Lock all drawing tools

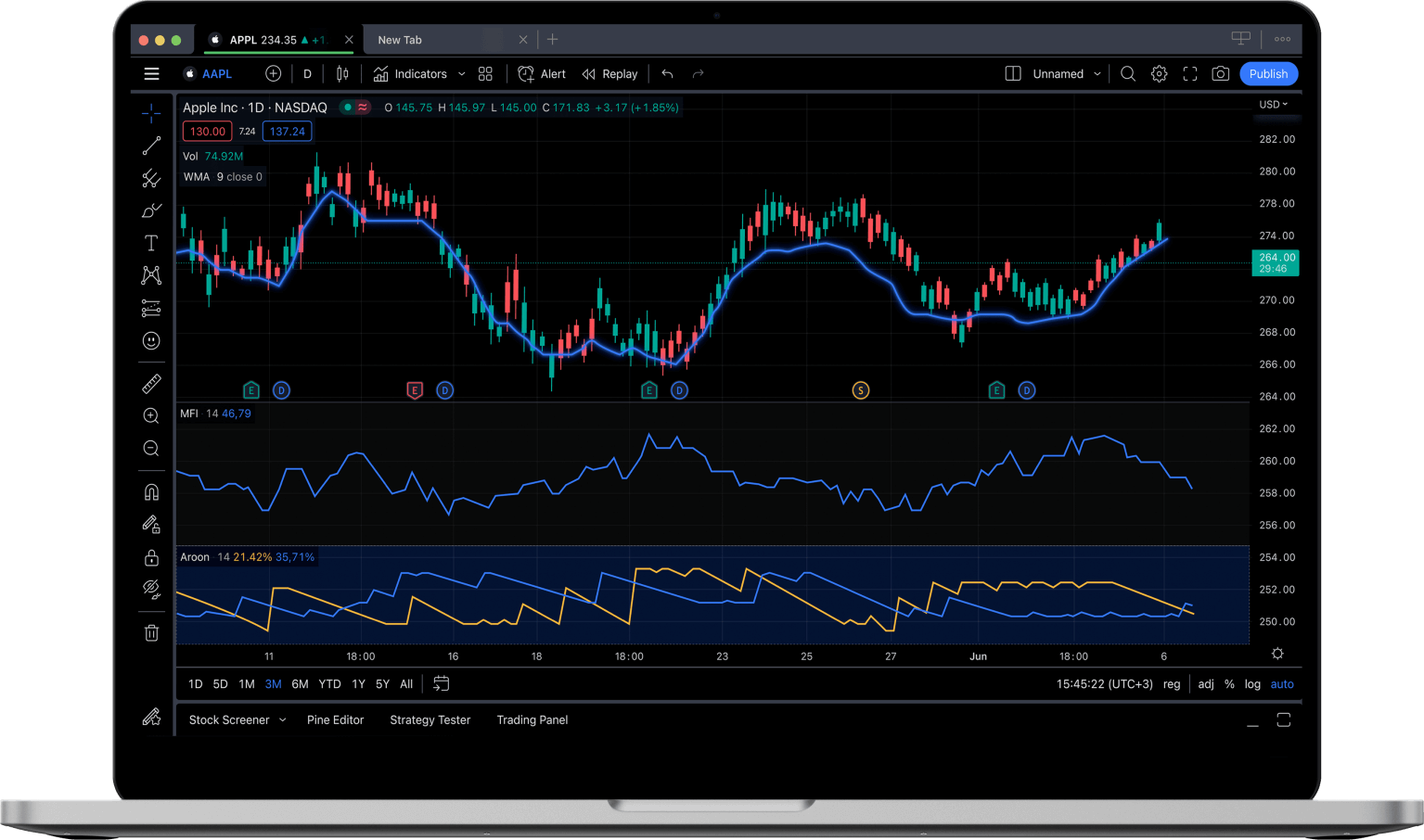151,557
